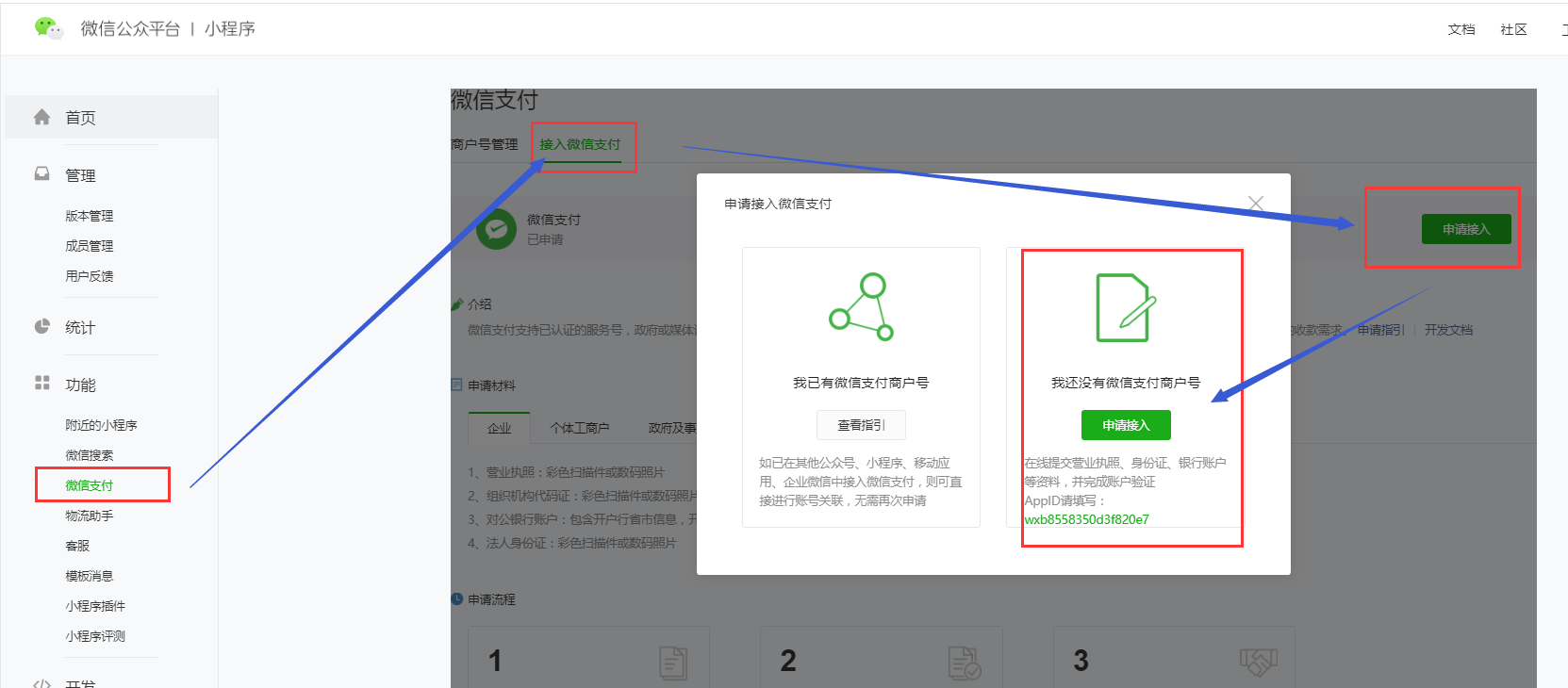Open 微信搜索 menu item
The height and width of the screenshot is (688, 1568).
pyautogui.click(x=90, y=455)
